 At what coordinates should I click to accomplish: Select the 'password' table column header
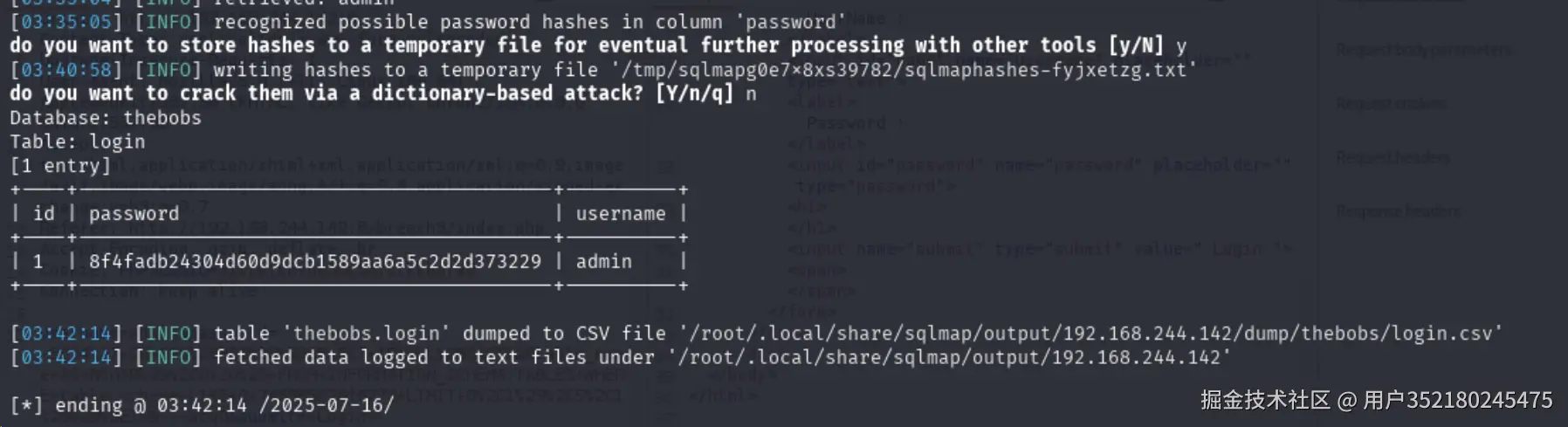[134, 214]
